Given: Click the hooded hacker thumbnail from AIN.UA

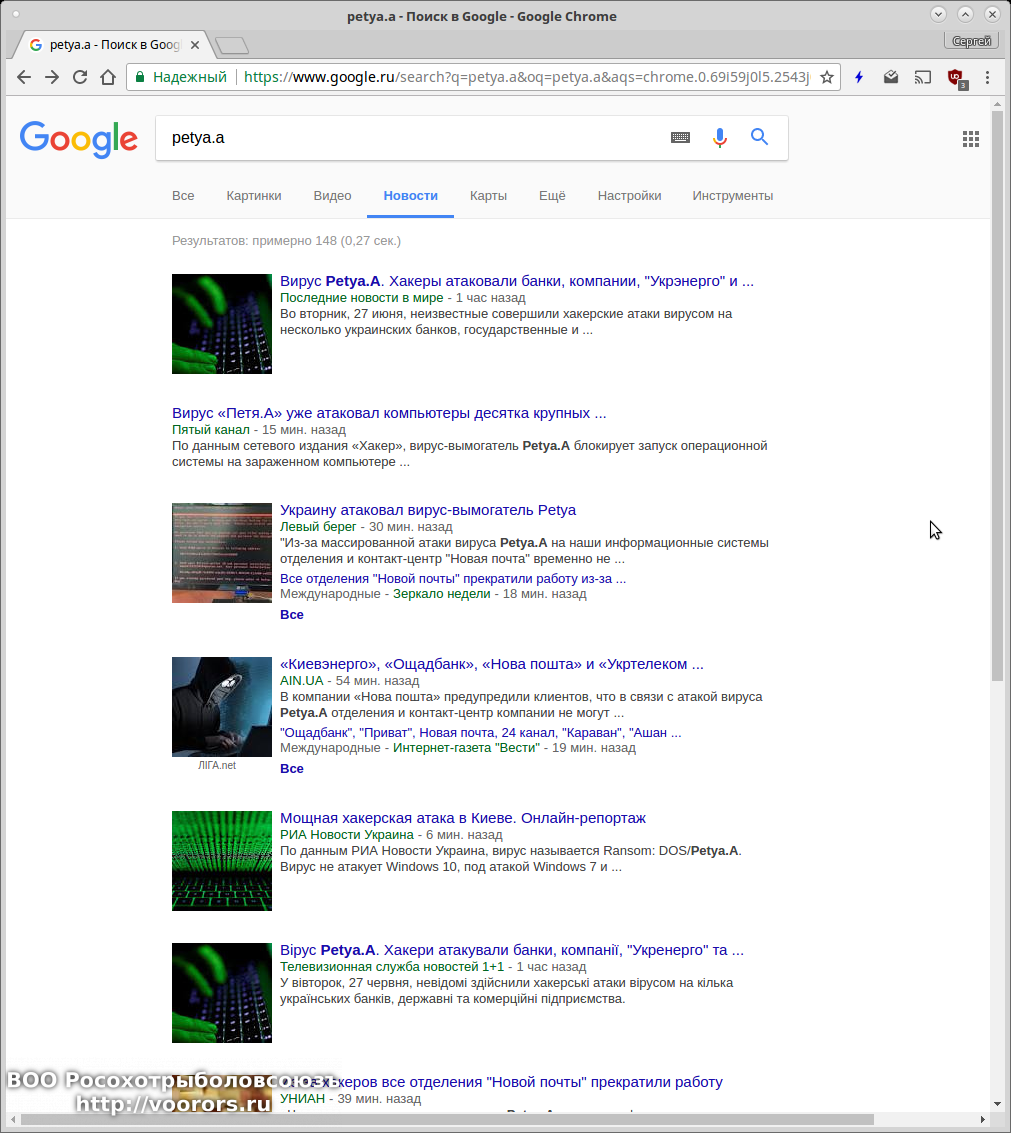Looking at the screenshot, I should click(222, 706).
